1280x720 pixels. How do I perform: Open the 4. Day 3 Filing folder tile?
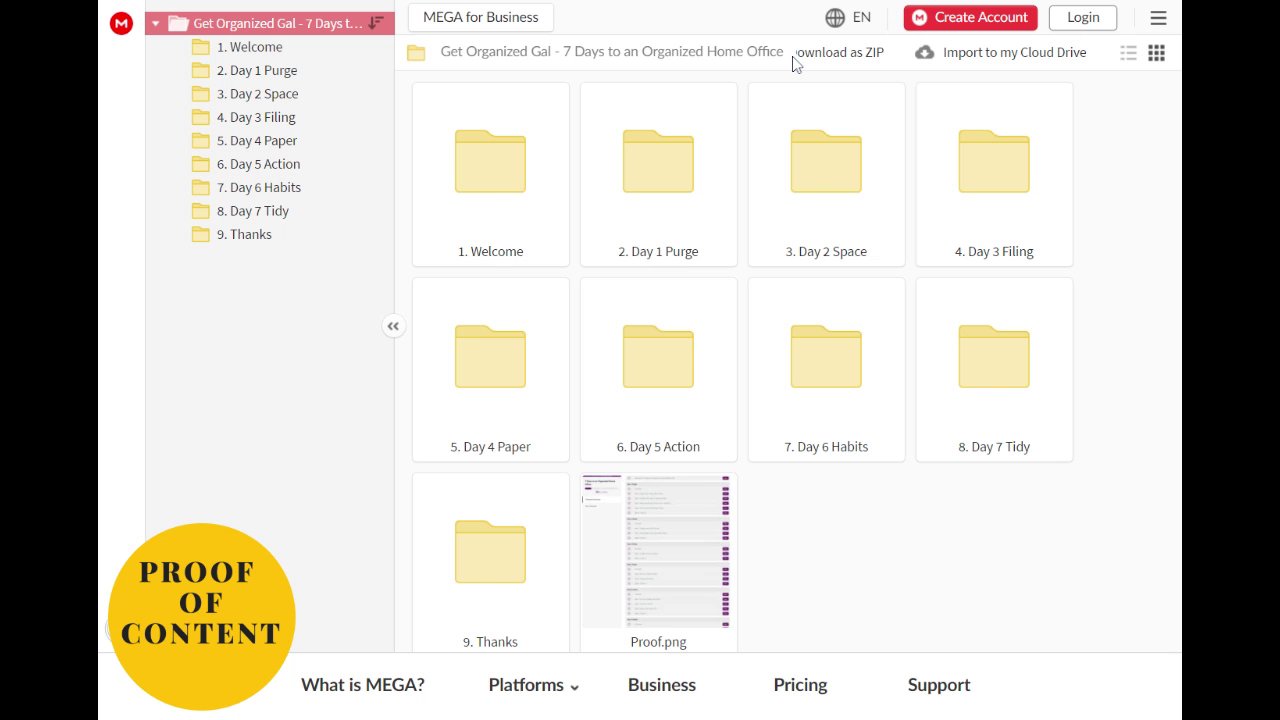coord(994,174)
